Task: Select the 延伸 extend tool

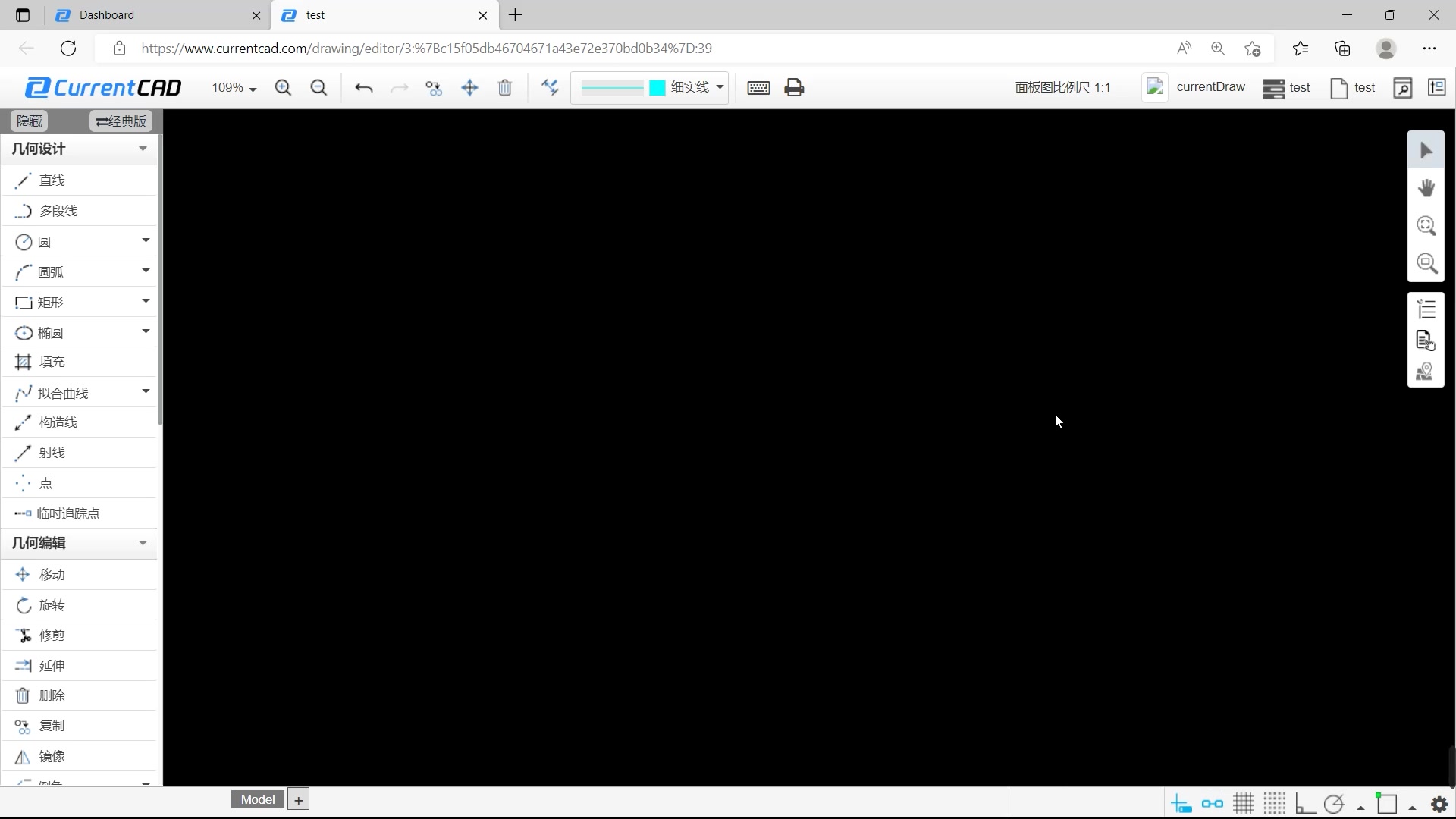Action: [80, 666]
